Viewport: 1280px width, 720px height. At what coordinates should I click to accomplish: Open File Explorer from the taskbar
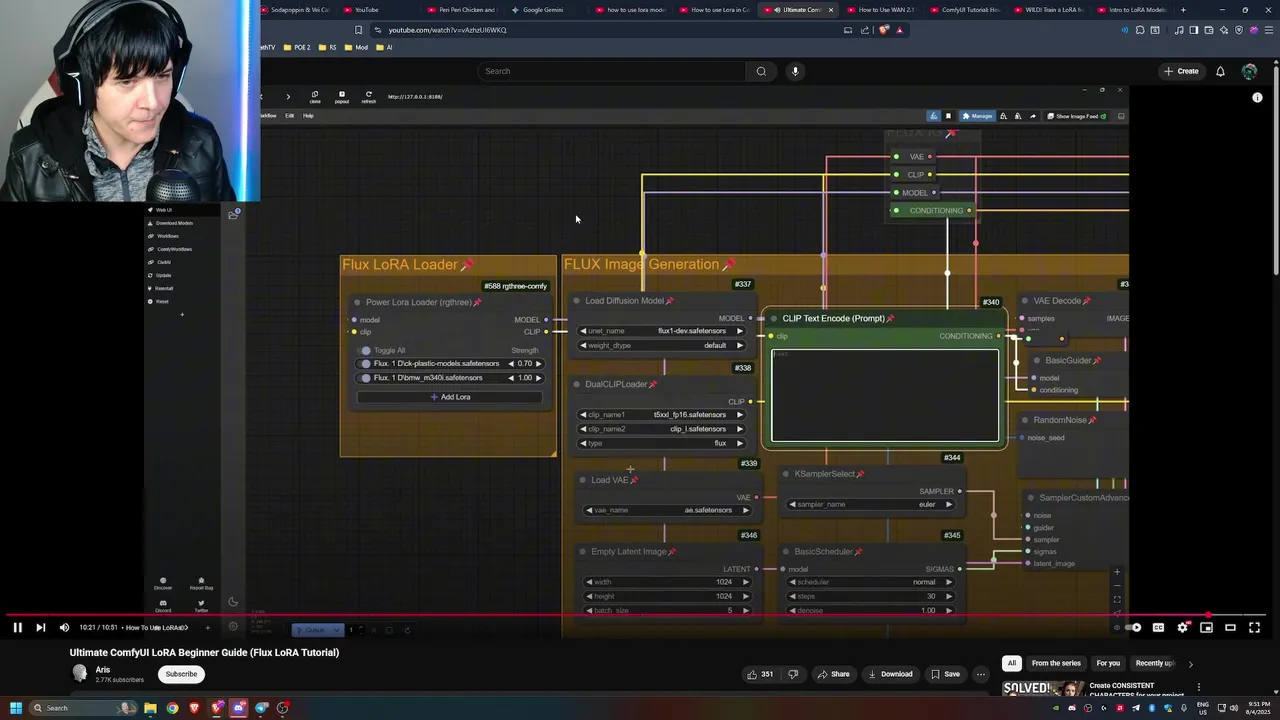tap(150, 708)
